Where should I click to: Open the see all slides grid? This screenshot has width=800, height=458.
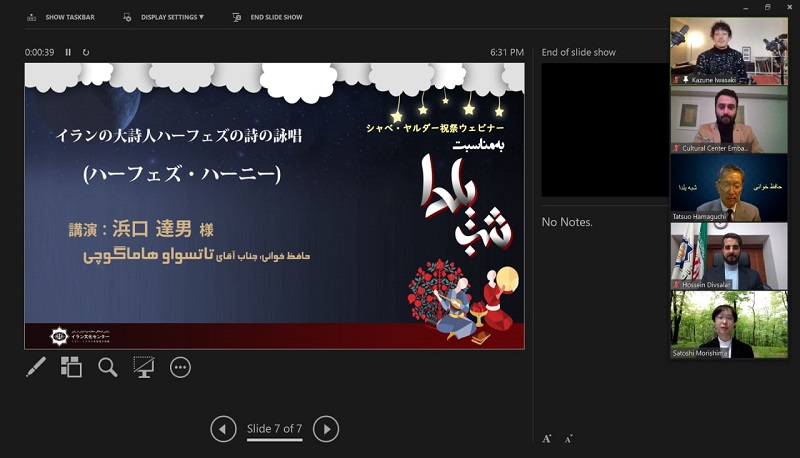[71, 367]
